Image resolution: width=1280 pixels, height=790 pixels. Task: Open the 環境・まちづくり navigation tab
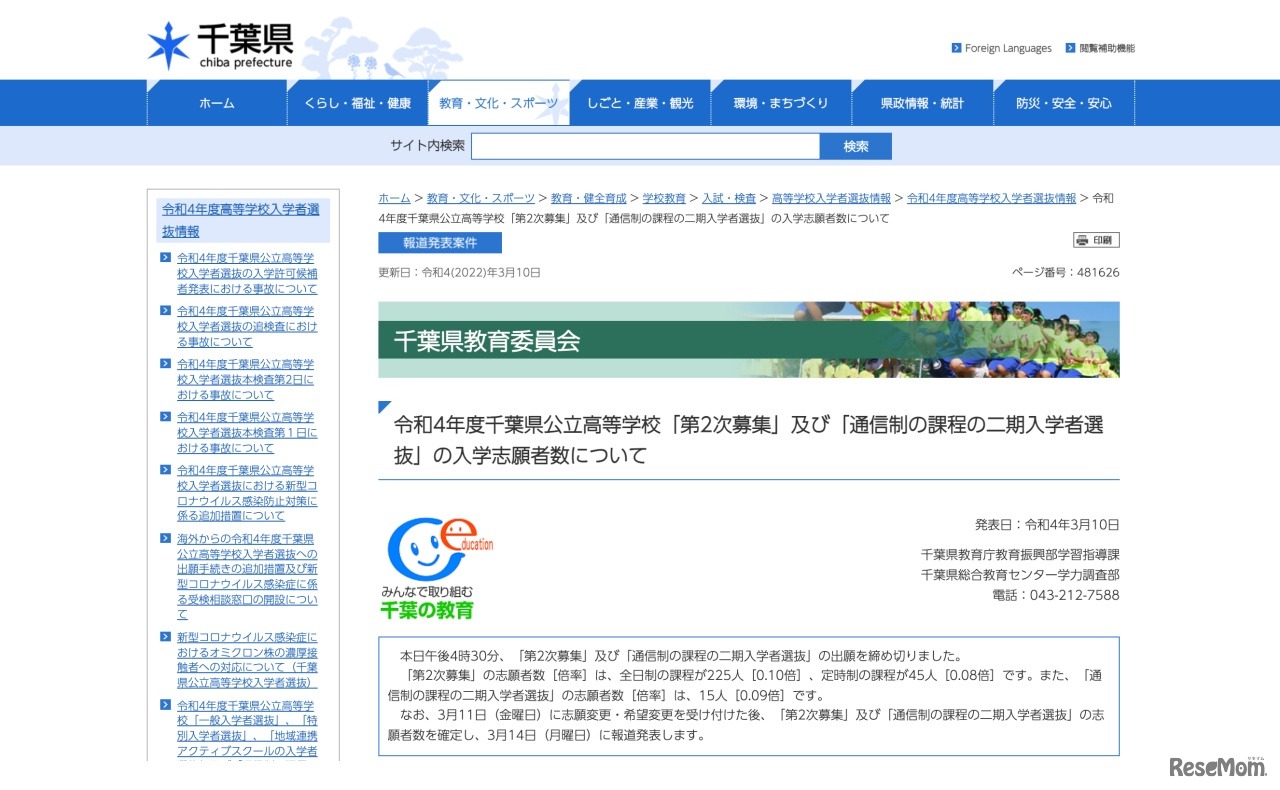[x=781, y=103]
